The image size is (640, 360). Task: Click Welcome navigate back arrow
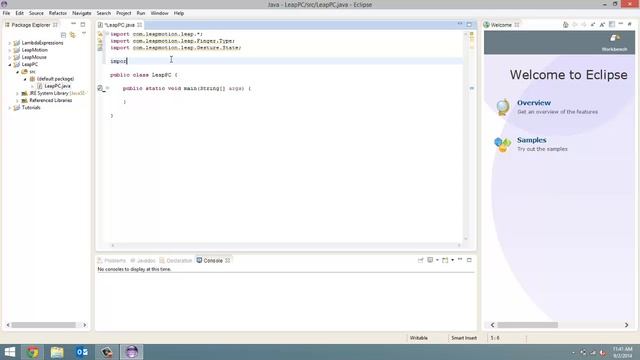coord(575,24)
